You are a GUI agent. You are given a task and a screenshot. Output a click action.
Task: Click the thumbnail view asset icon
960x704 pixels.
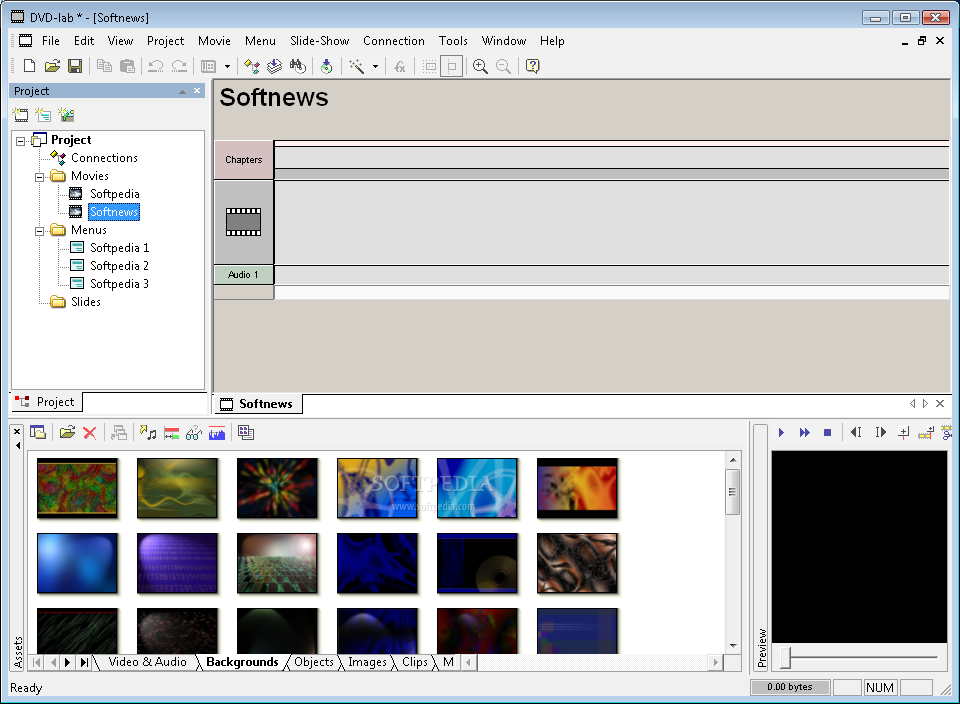(x=246, y=433)
